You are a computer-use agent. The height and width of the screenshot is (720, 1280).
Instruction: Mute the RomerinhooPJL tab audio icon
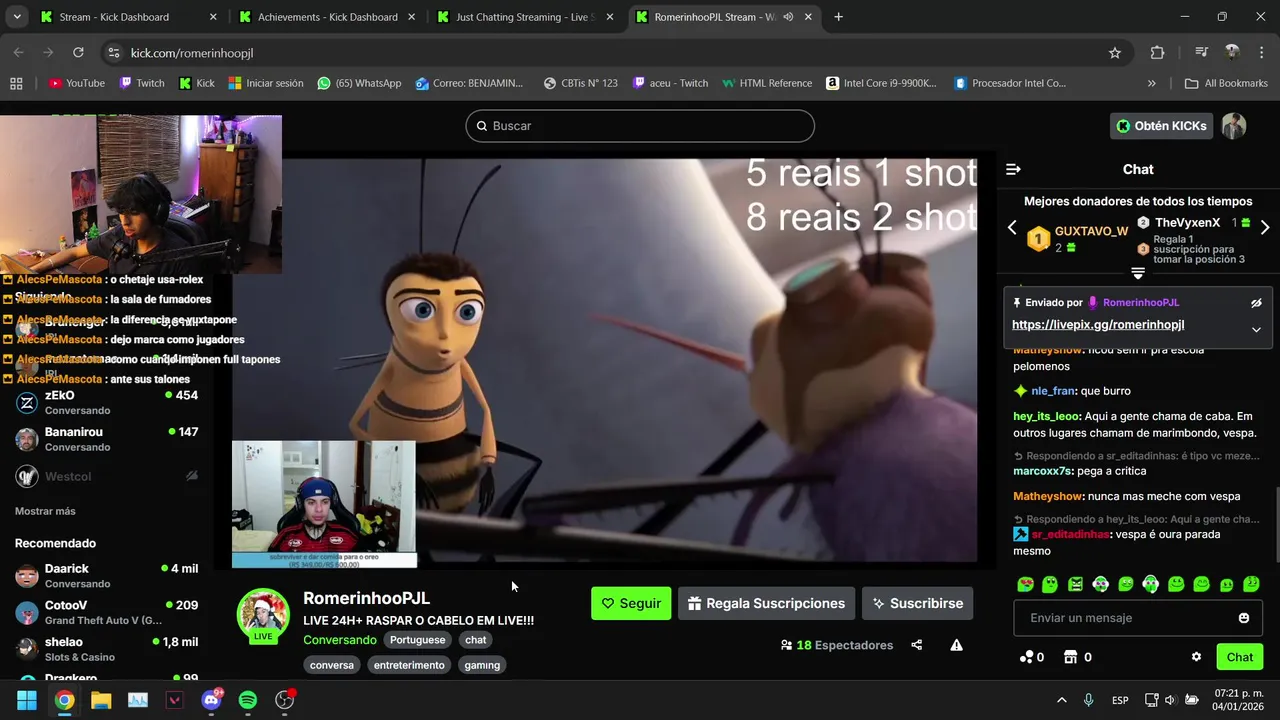click(x=788, y=17)
